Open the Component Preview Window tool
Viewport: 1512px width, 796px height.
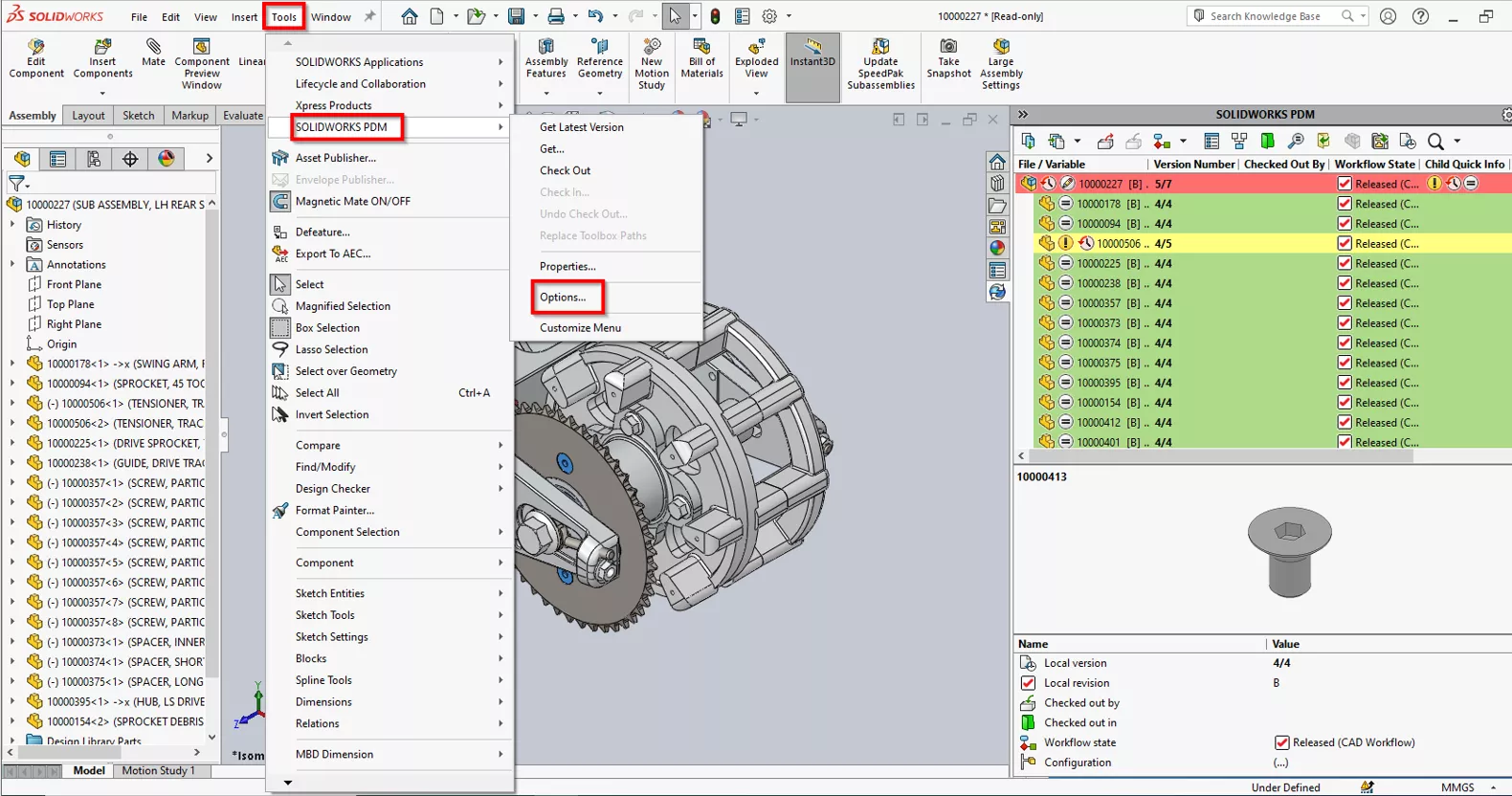coord(202,64)
